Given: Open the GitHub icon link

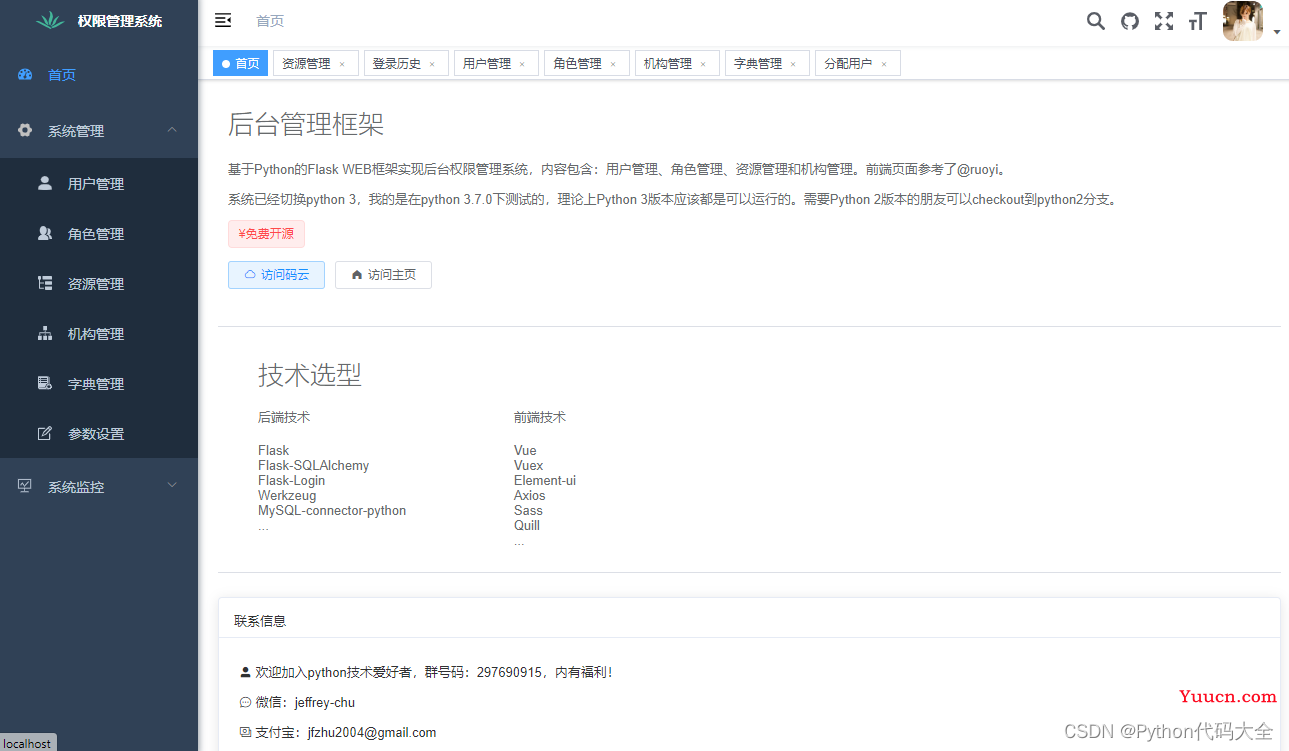Looking at the screenshot, I should (x=1130, y=21).
